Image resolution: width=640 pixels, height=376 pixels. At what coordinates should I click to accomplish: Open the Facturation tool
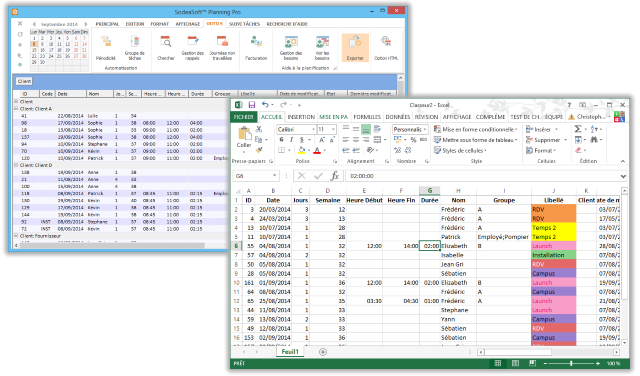tap(256, 48)
